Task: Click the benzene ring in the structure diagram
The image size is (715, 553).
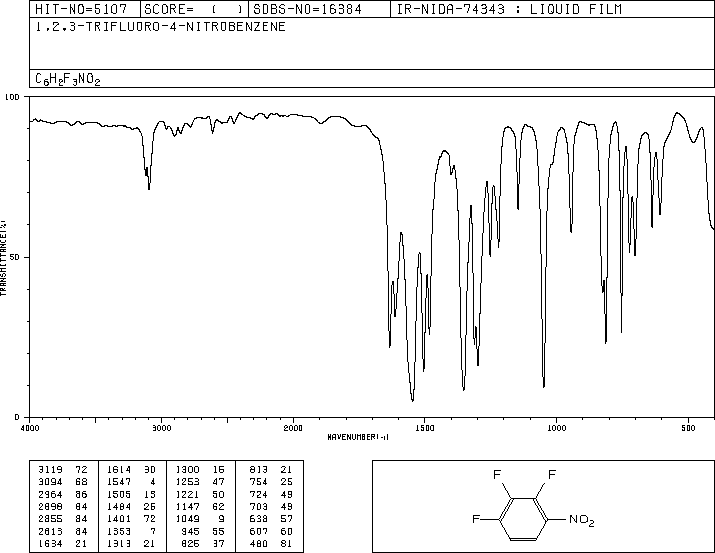Action: (x=523, y=519)
